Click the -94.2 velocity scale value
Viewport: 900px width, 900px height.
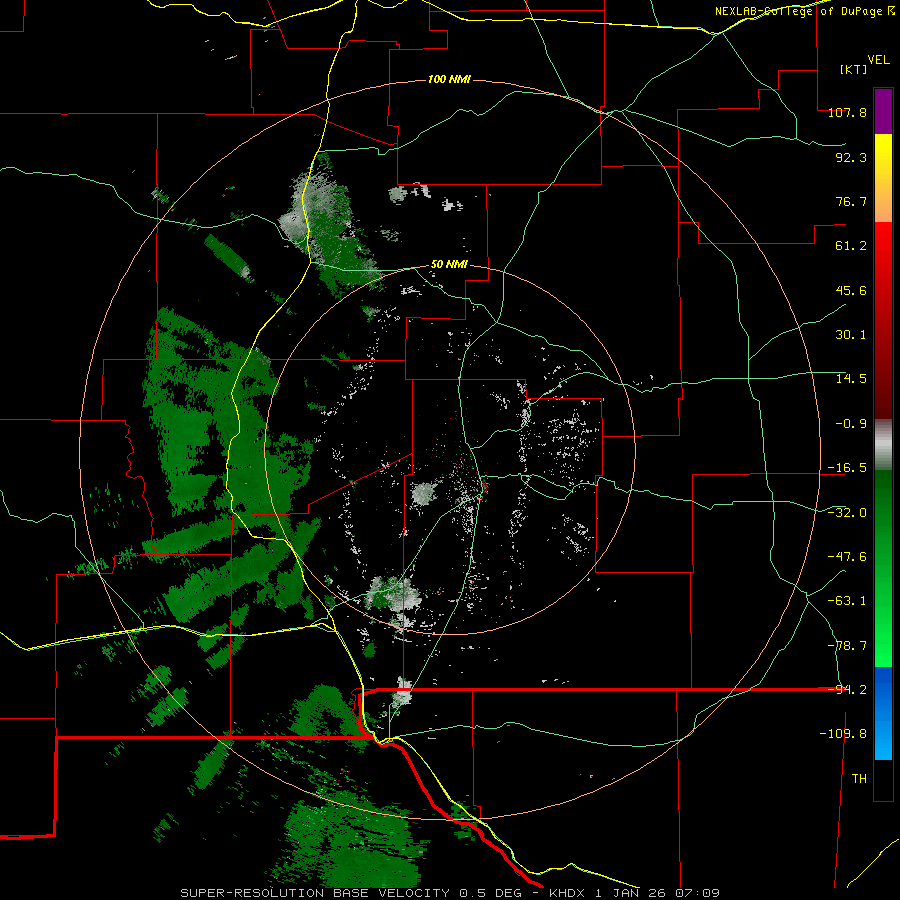pyautogui.click(x=847, y=690)
